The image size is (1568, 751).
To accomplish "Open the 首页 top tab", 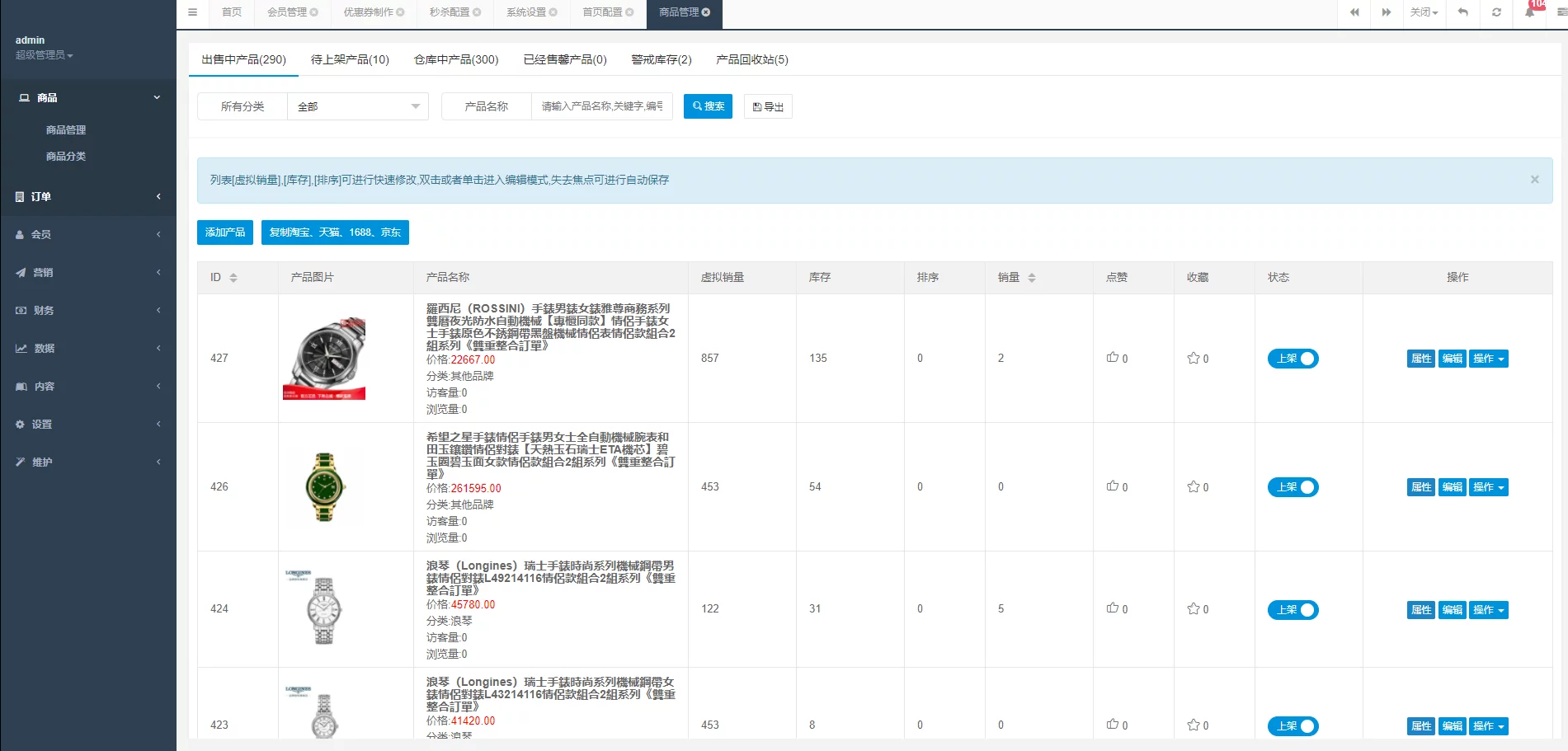I will click(x=232, y=12).
